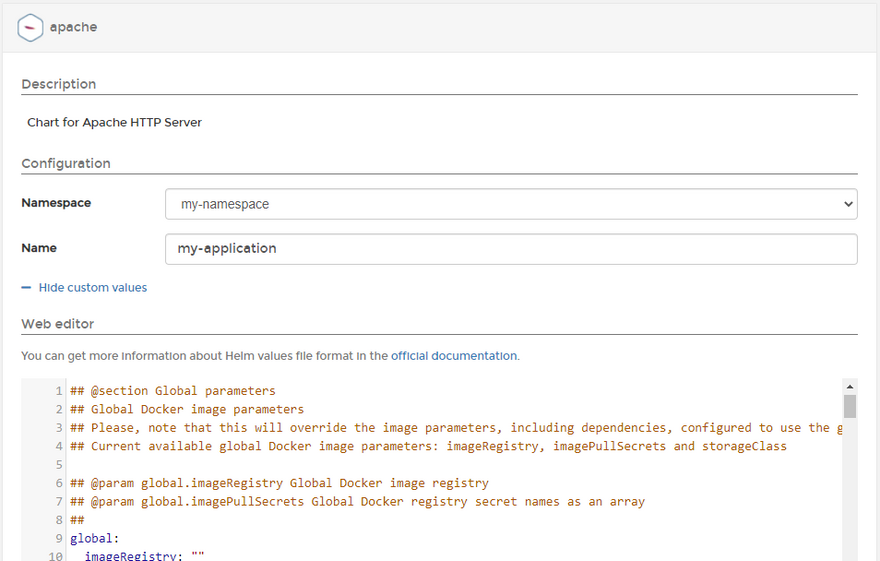
Task: Click the Namespace field label
Action: (56, 203)
